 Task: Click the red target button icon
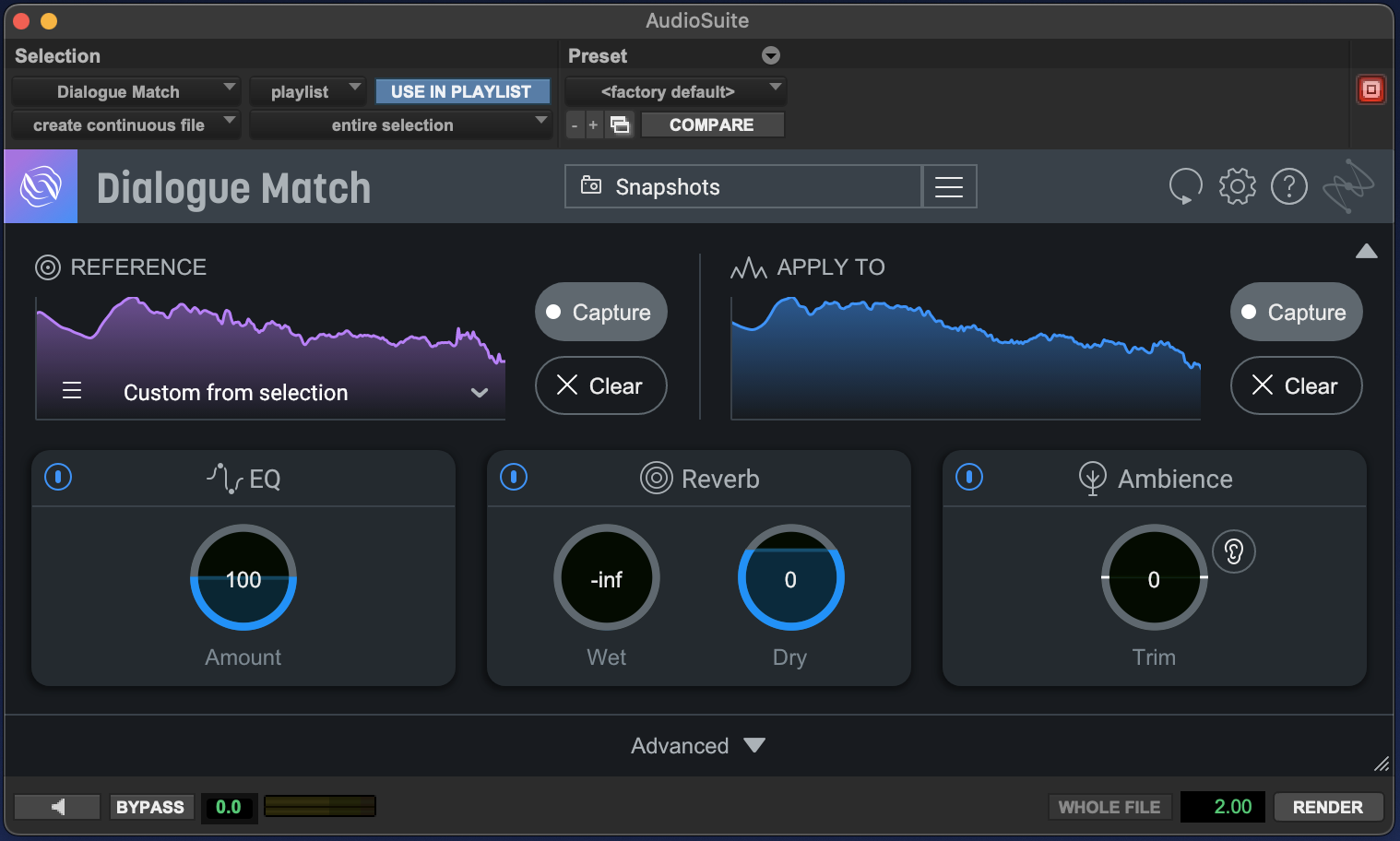[1370, 89]
